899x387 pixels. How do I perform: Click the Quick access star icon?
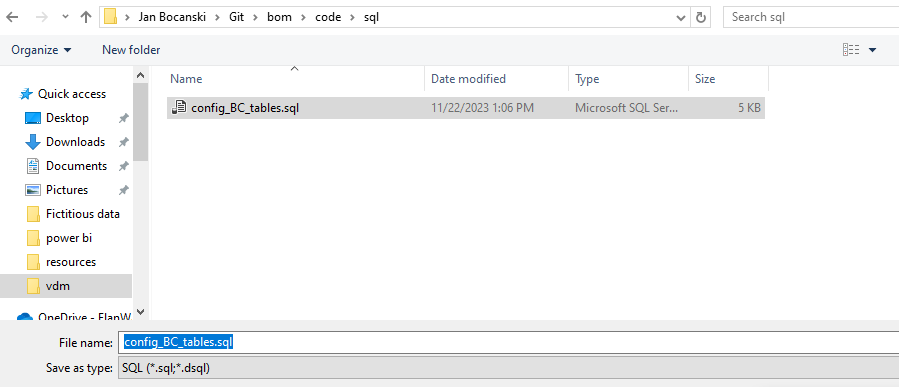click(26, 94)
